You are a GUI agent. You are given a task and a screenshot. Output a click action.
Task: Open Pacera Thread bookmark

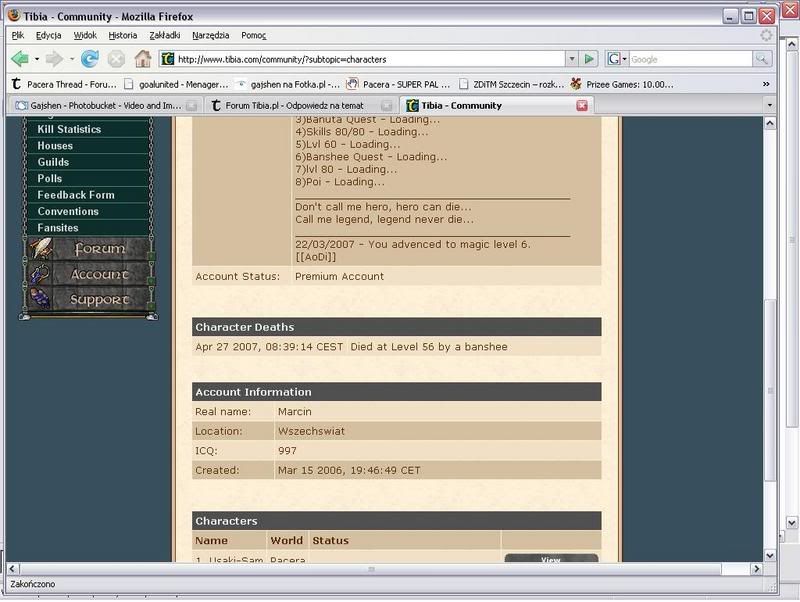[64, 84]
